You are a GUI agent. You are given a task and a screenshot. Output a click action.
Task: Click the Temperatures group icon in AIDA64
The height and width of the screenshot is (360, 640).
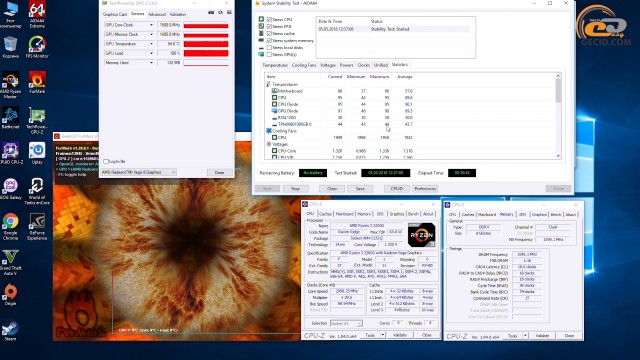268,84
